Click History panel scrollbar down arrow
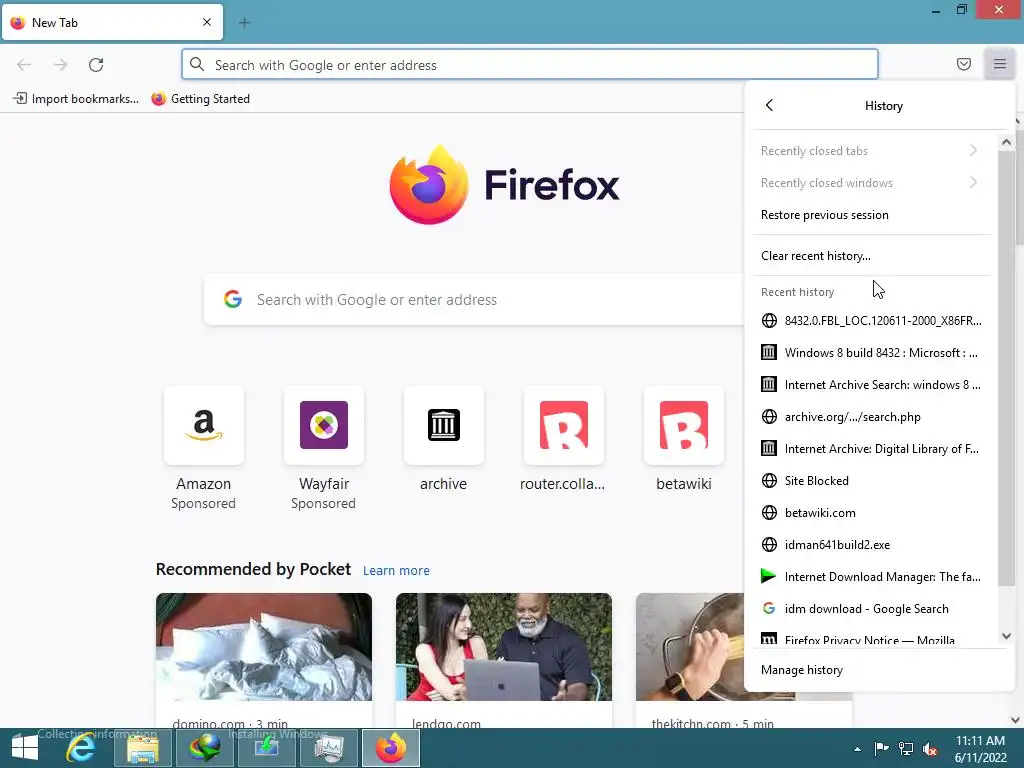Image resolution: width=1024 pixels, height=768 pixels. (1006, 635)
